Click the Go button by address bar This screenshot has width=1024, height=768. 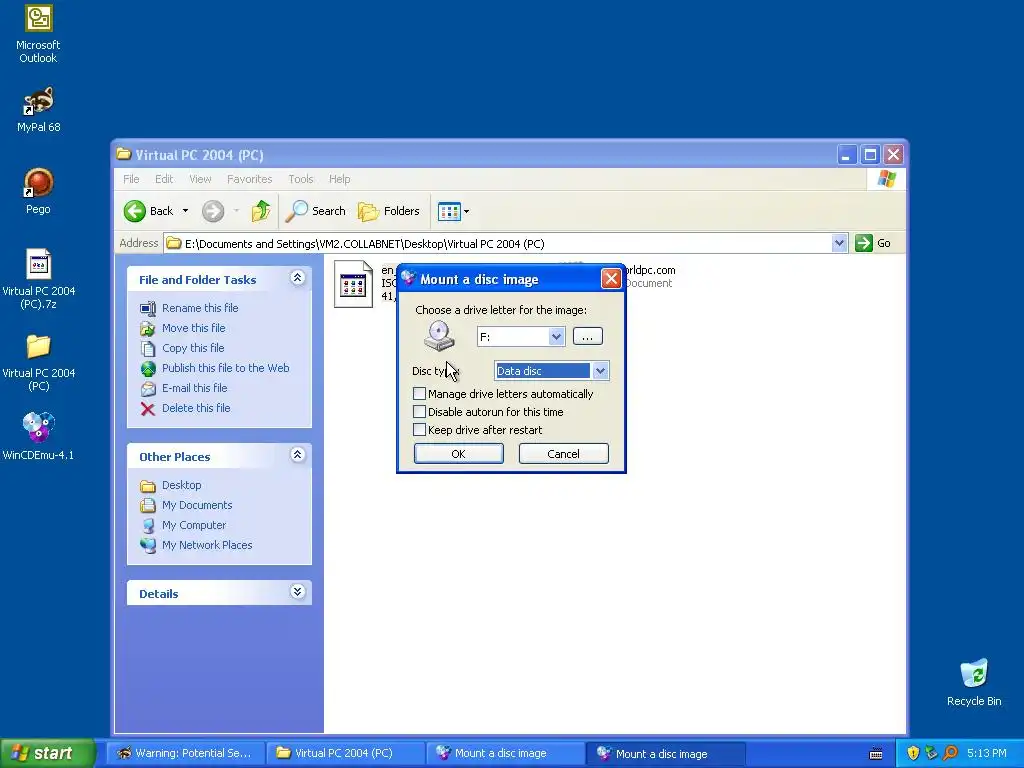(873, 243)
